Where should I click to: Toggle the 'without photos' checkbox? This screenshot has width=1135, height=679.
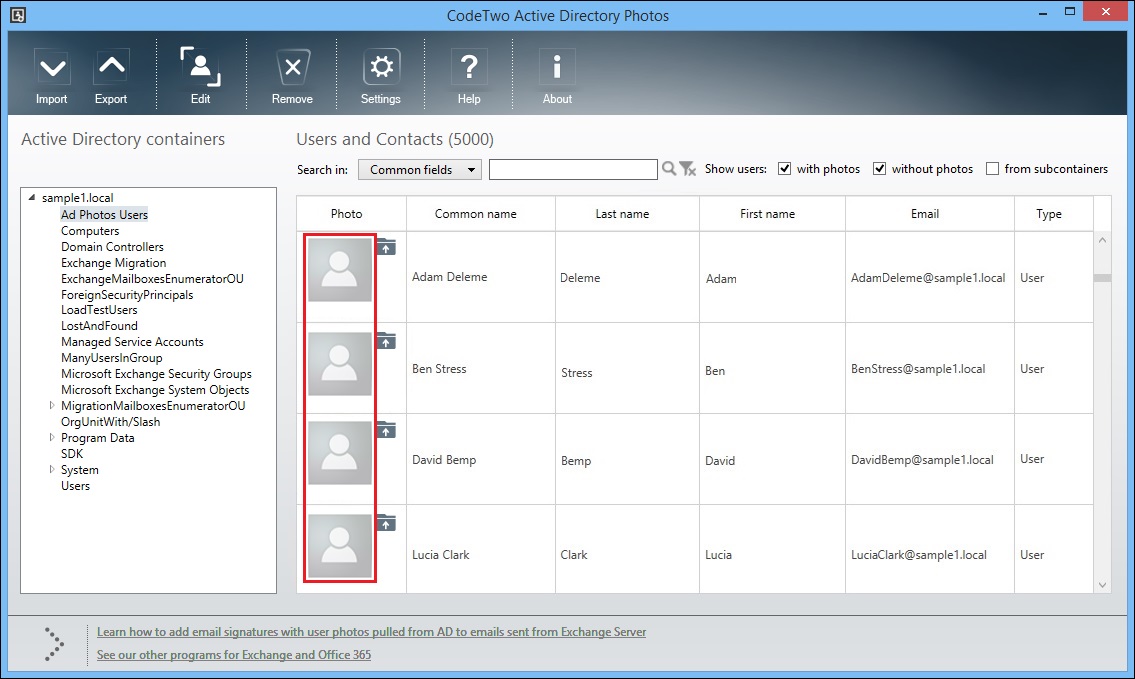[x=879, y=169]
